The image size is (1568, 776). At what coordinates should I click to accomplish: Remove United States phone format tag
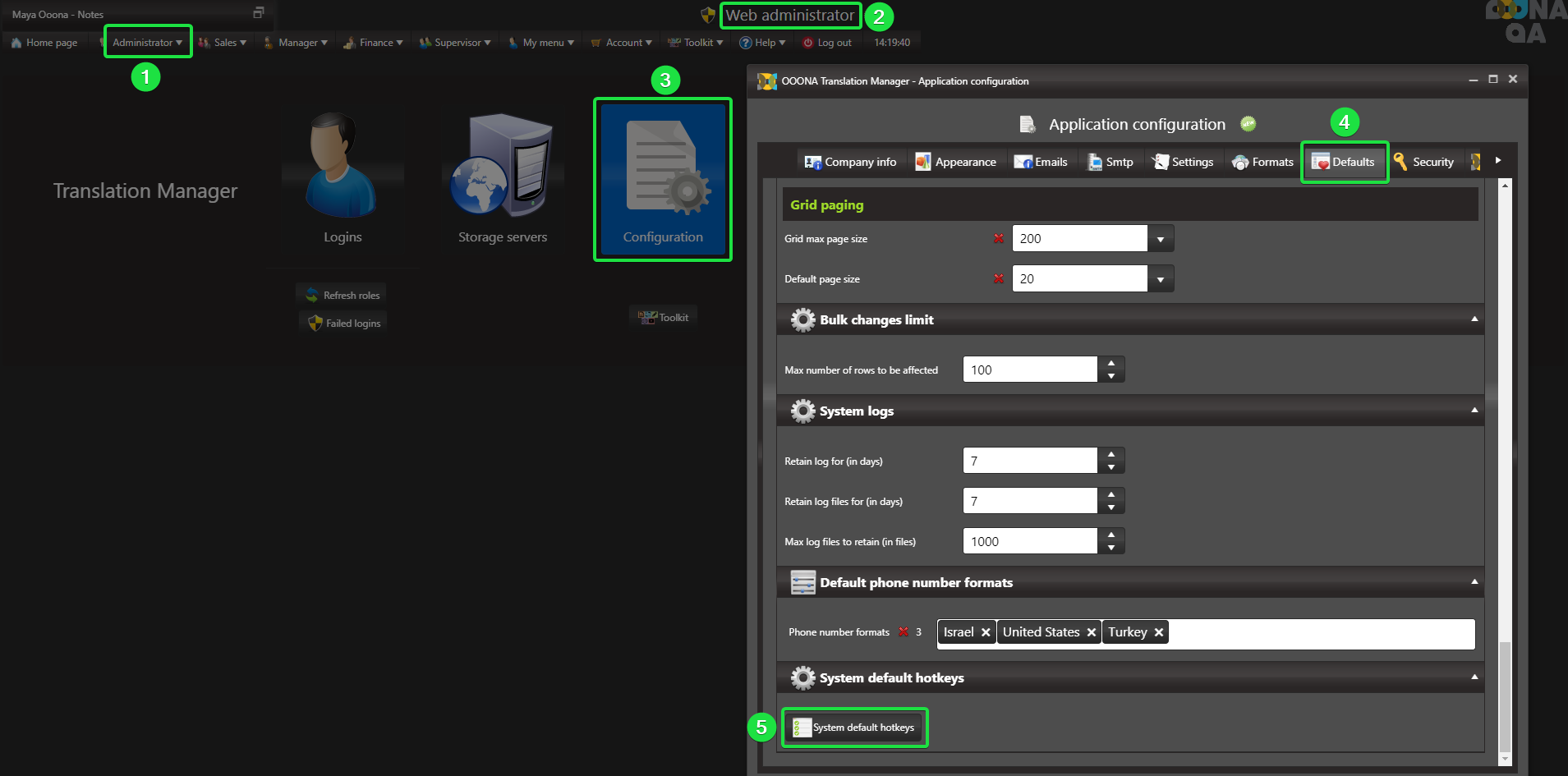tap(1092, 632)
